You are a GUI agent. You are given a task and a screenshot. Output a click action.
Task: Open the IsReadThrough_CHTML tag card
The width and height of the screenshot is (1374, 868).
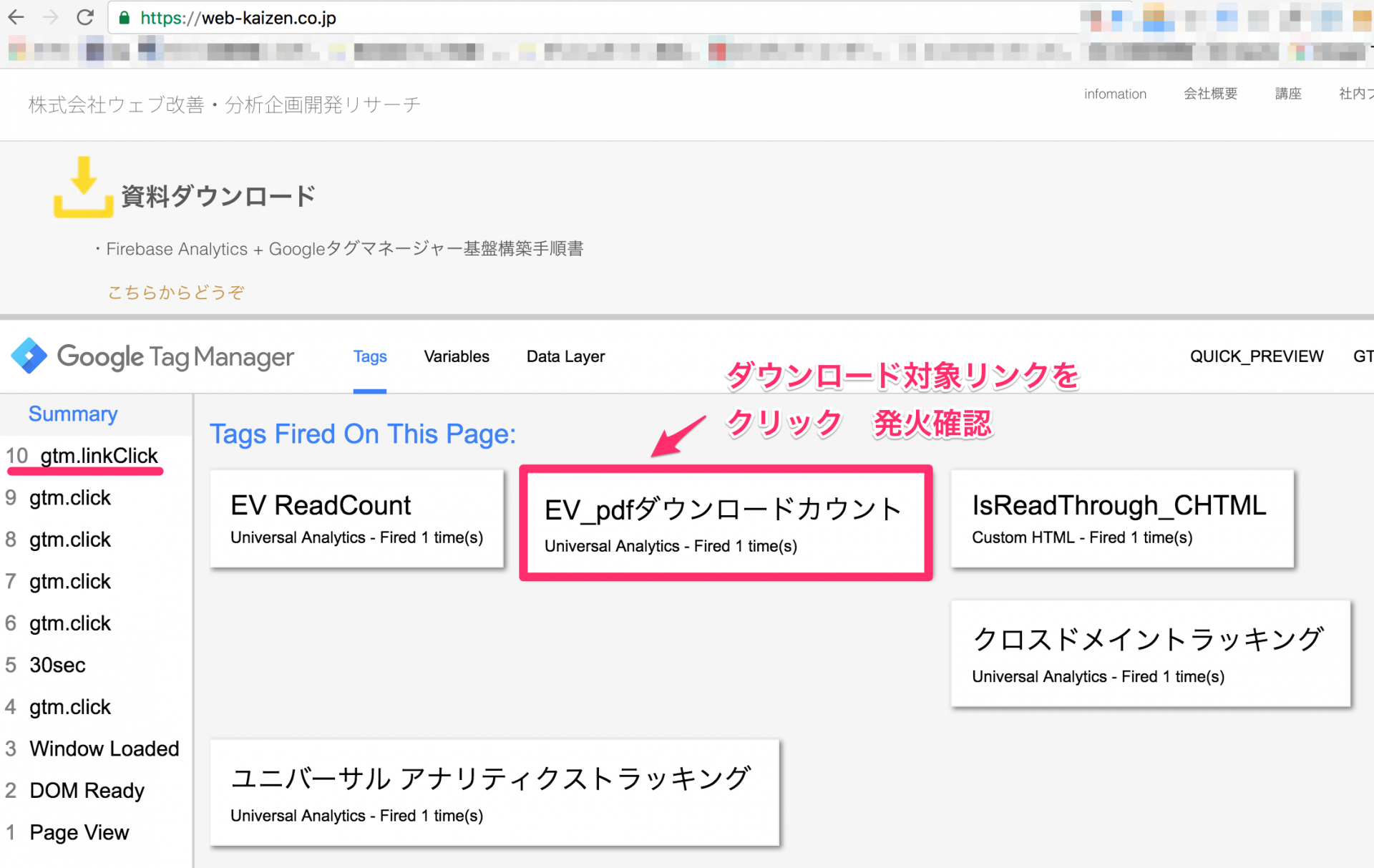tap(1122, 519)
